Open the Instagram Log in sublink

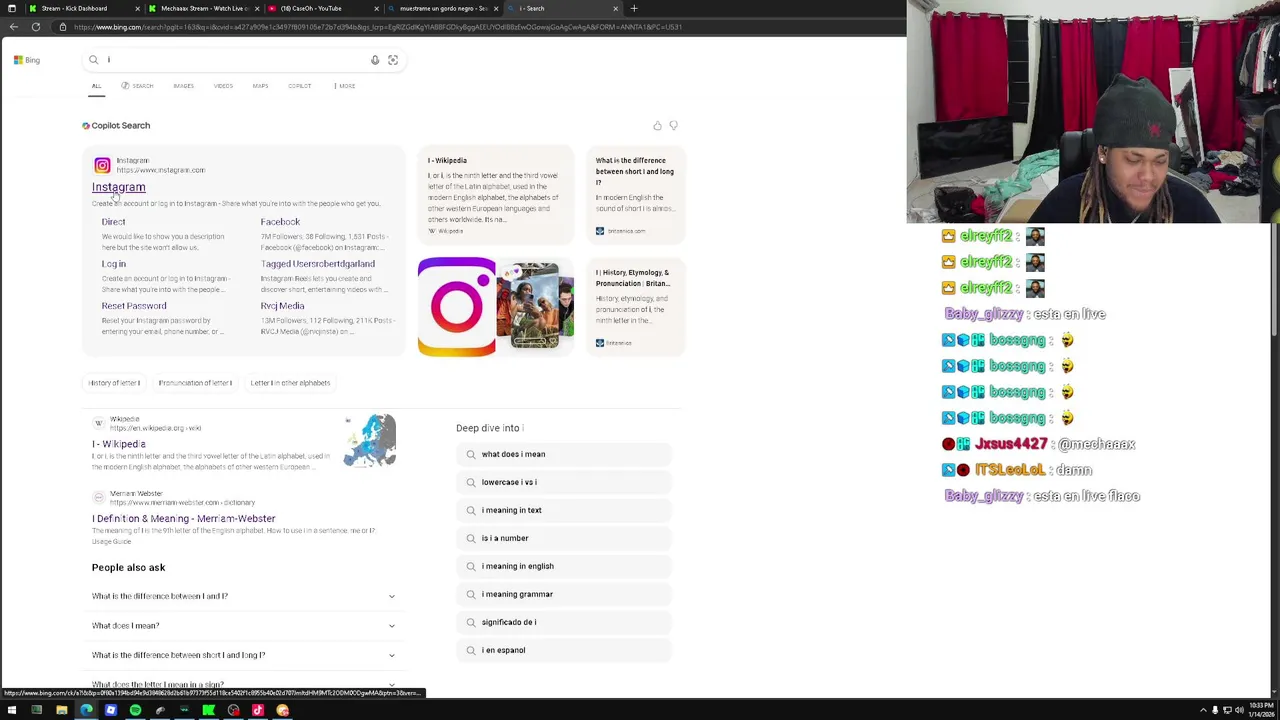point(114,264)
